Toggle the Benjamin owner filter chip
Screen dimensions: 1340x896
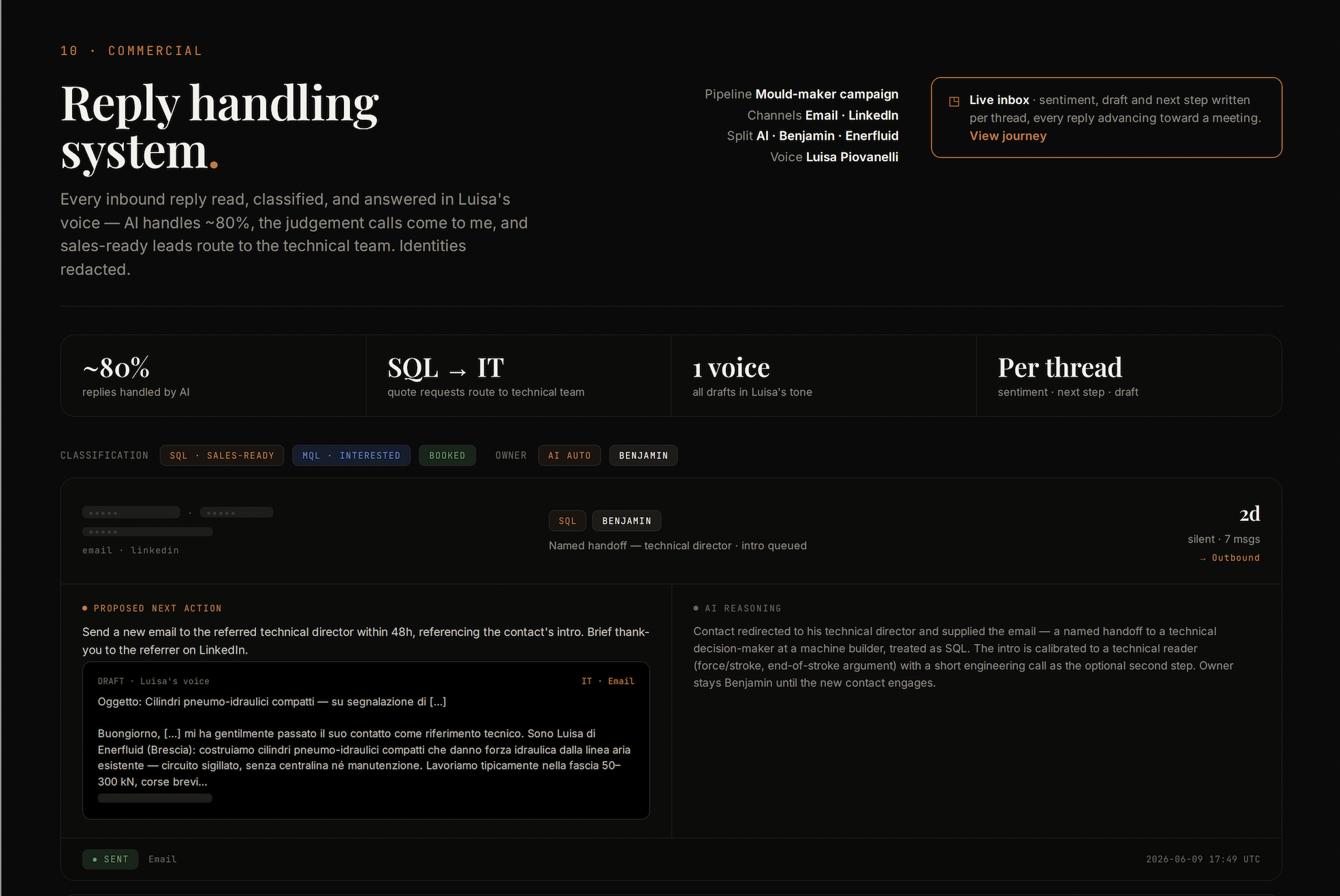(643, 455)
